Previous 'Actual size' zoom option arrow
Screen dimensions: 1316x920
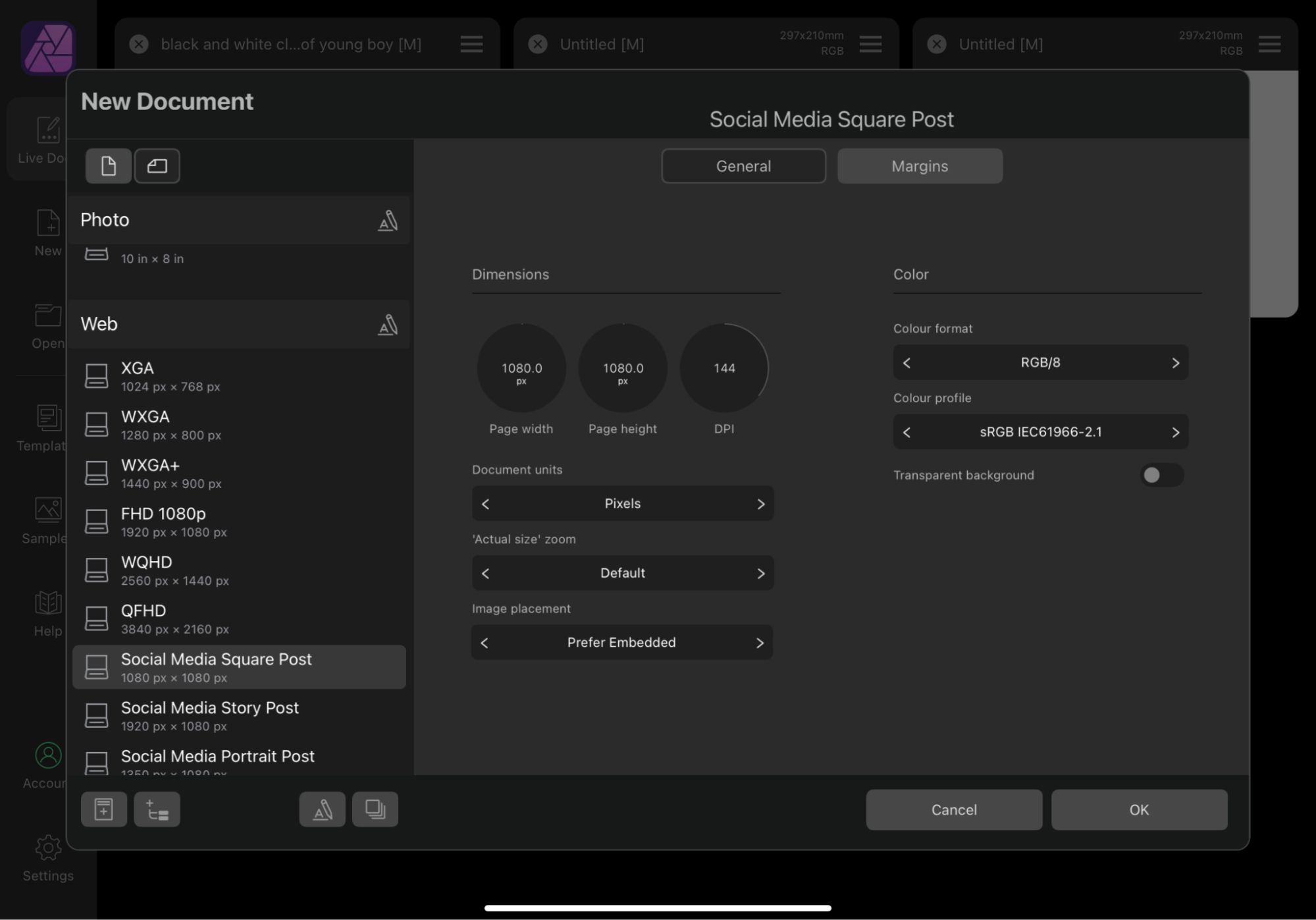tap(486, 574)
